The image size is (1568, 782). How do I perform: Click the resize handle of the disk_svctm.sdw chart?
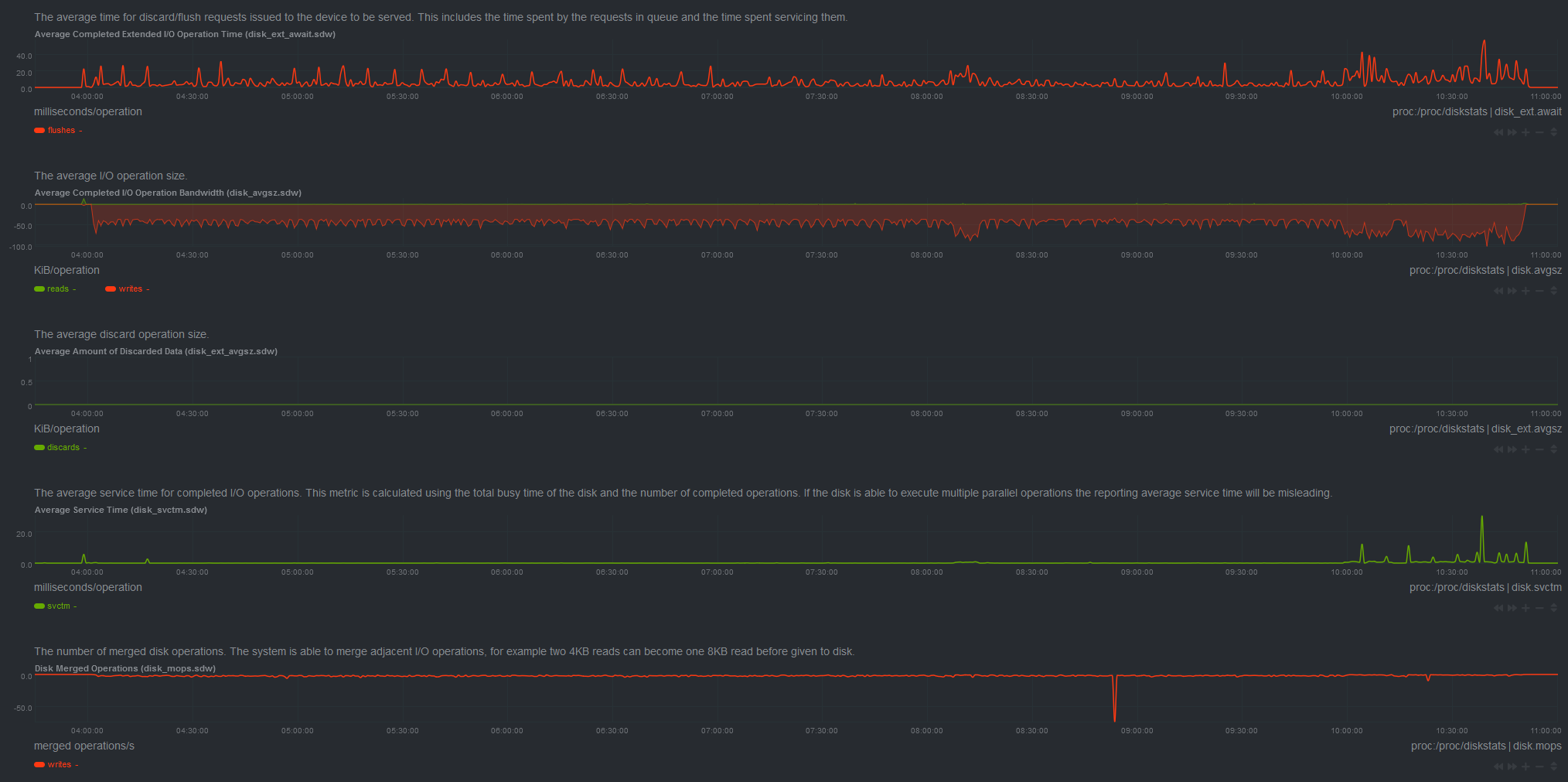1553,608
